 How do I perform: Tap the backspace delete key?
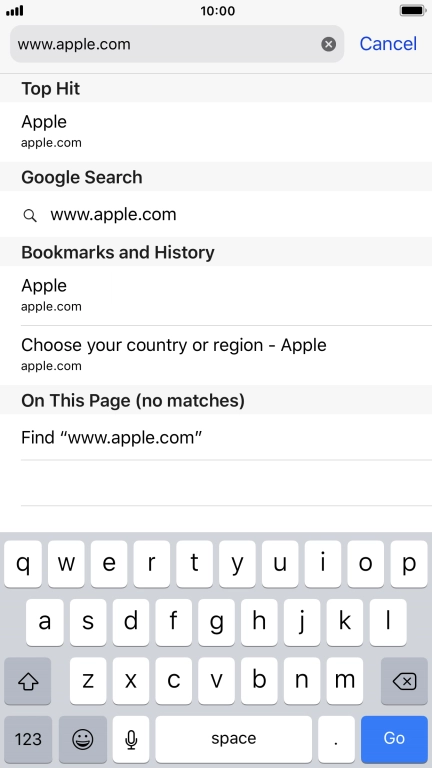pos(404,681)
